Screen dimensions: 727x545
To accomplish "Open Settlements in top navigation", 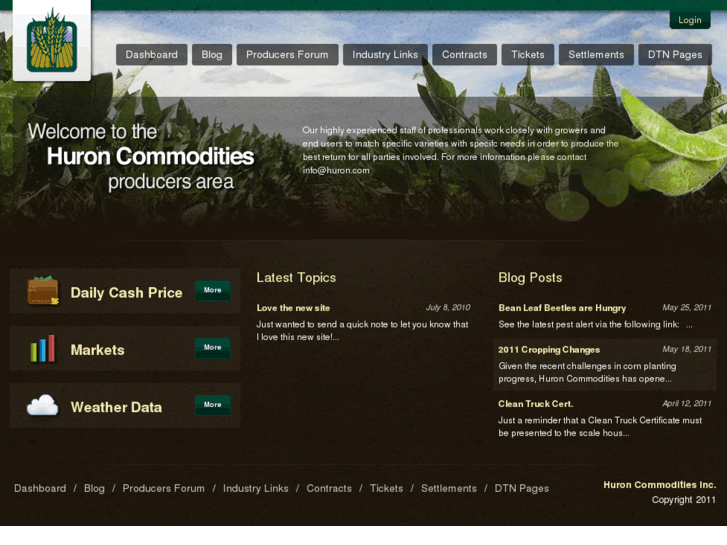I will (596, 55).
